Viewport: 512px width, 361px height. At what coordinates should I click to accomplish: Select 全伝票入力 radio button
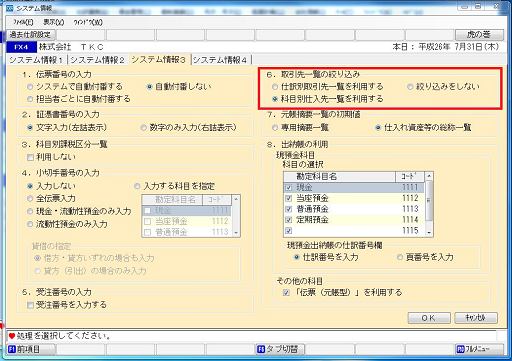pyautogui.click(x=30, y=199)
